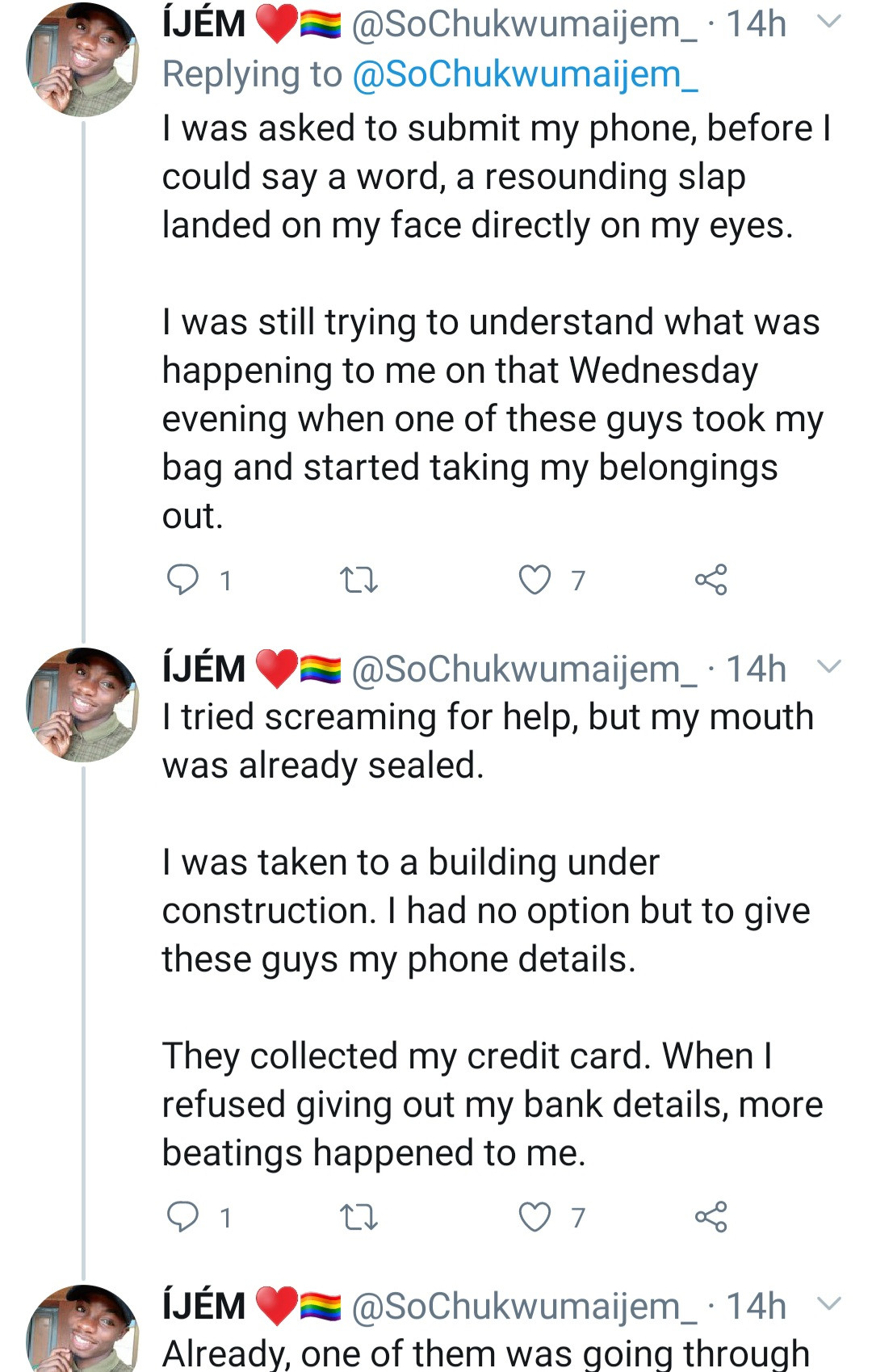Tap the ÍJÉM display name on second tweet

(204, 669)
